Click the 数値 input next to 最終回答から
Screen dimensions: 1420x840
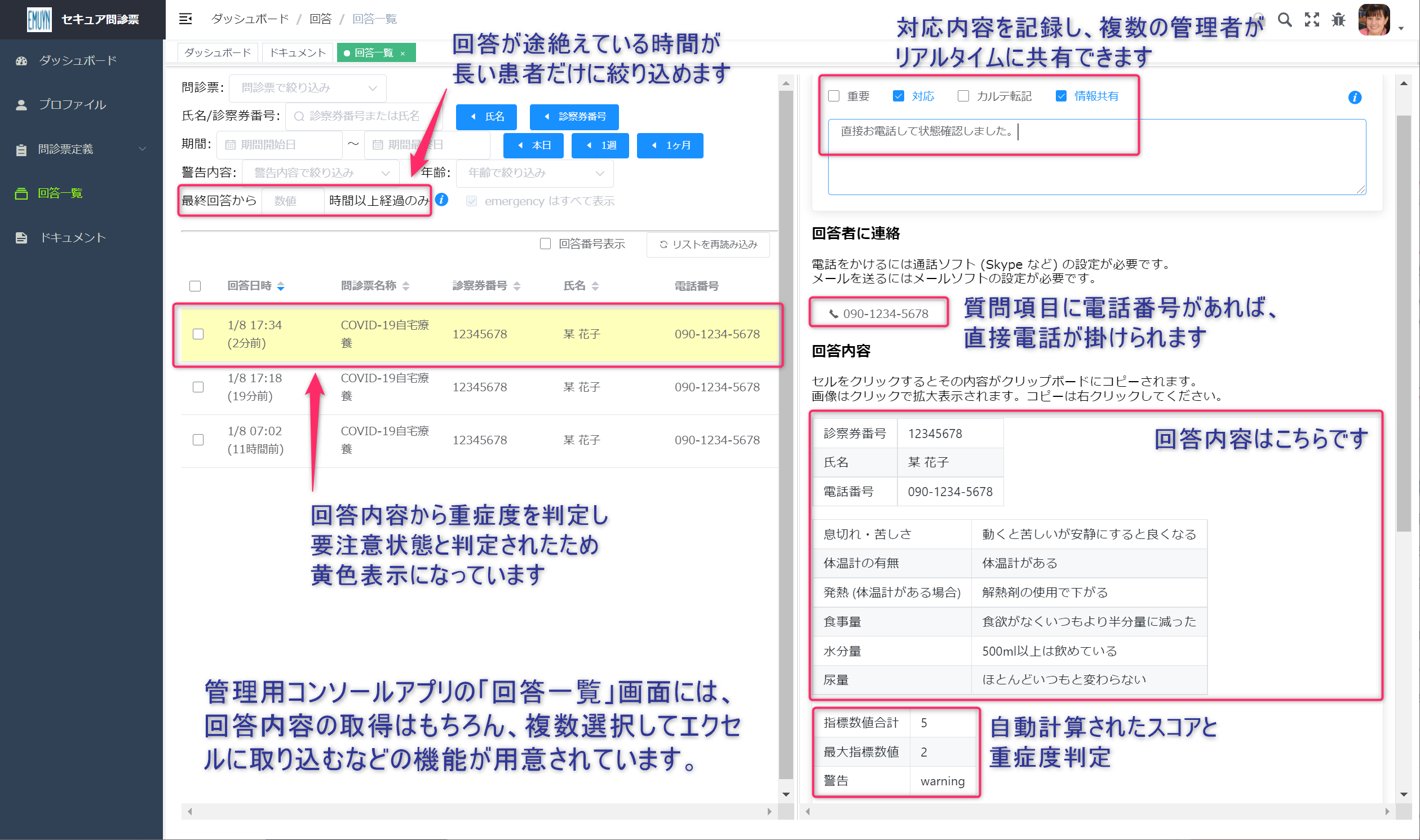tap(293, 200)
